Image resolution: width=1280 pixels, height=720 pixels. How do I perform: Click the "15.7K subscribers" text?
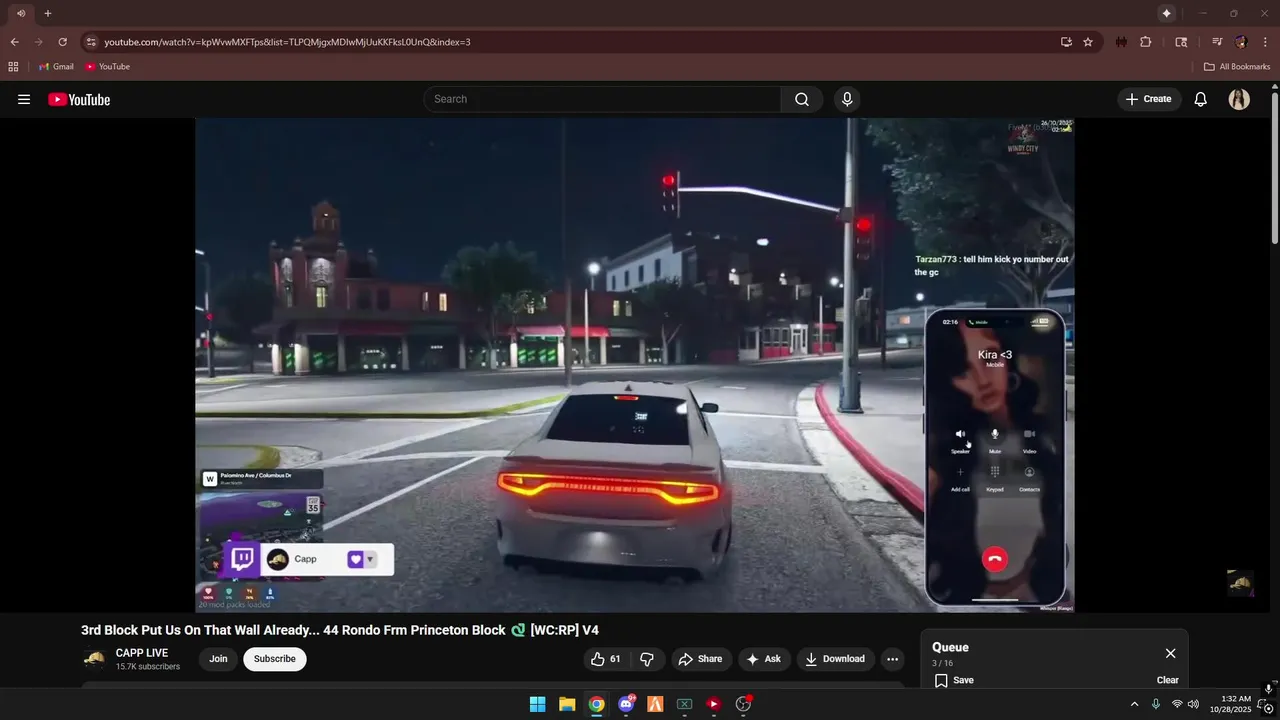click(148, 667)
